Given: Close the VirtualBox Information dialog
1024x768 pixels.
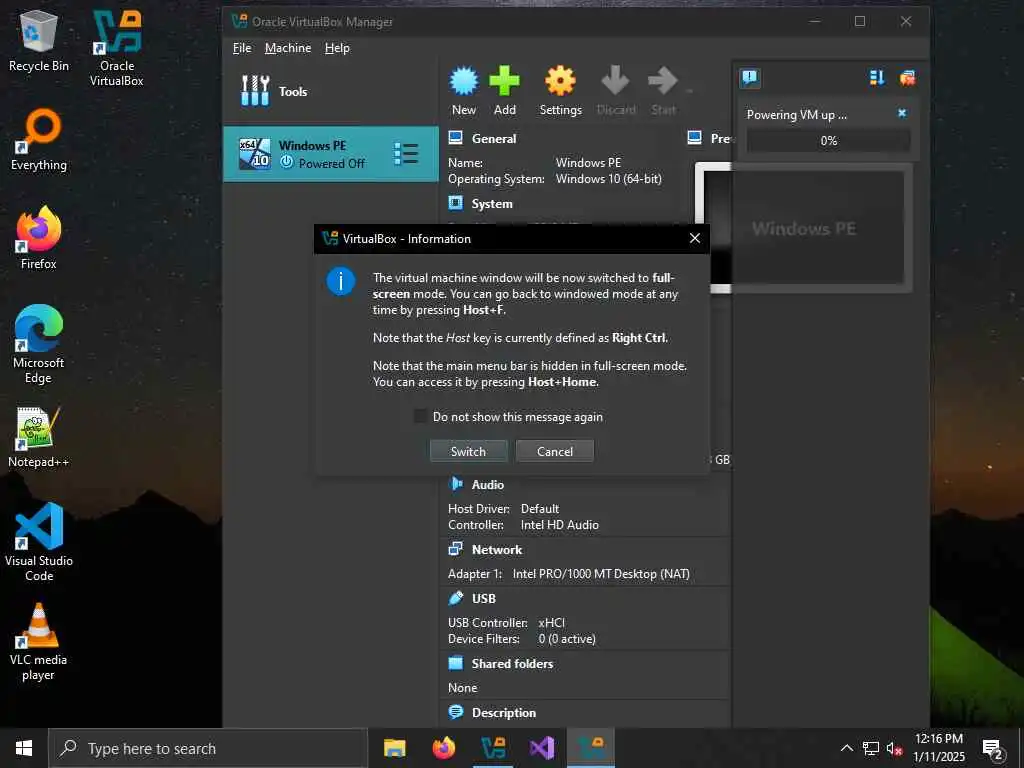Looking at the screenshot, I should (695, 238).
